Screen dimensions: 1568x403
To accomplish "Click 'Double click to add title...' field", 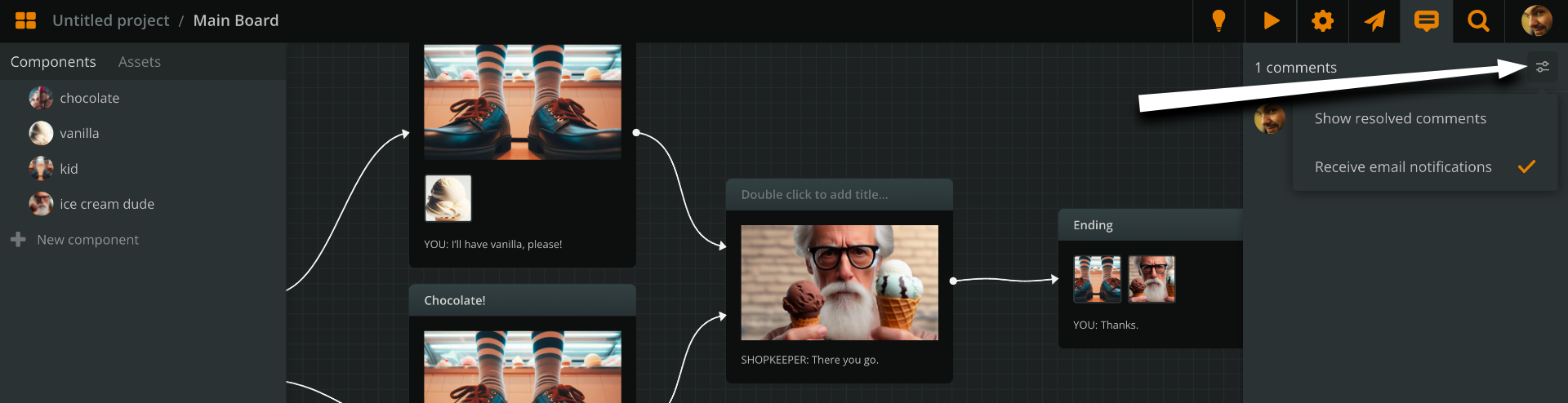I will [x=840, y=195].
